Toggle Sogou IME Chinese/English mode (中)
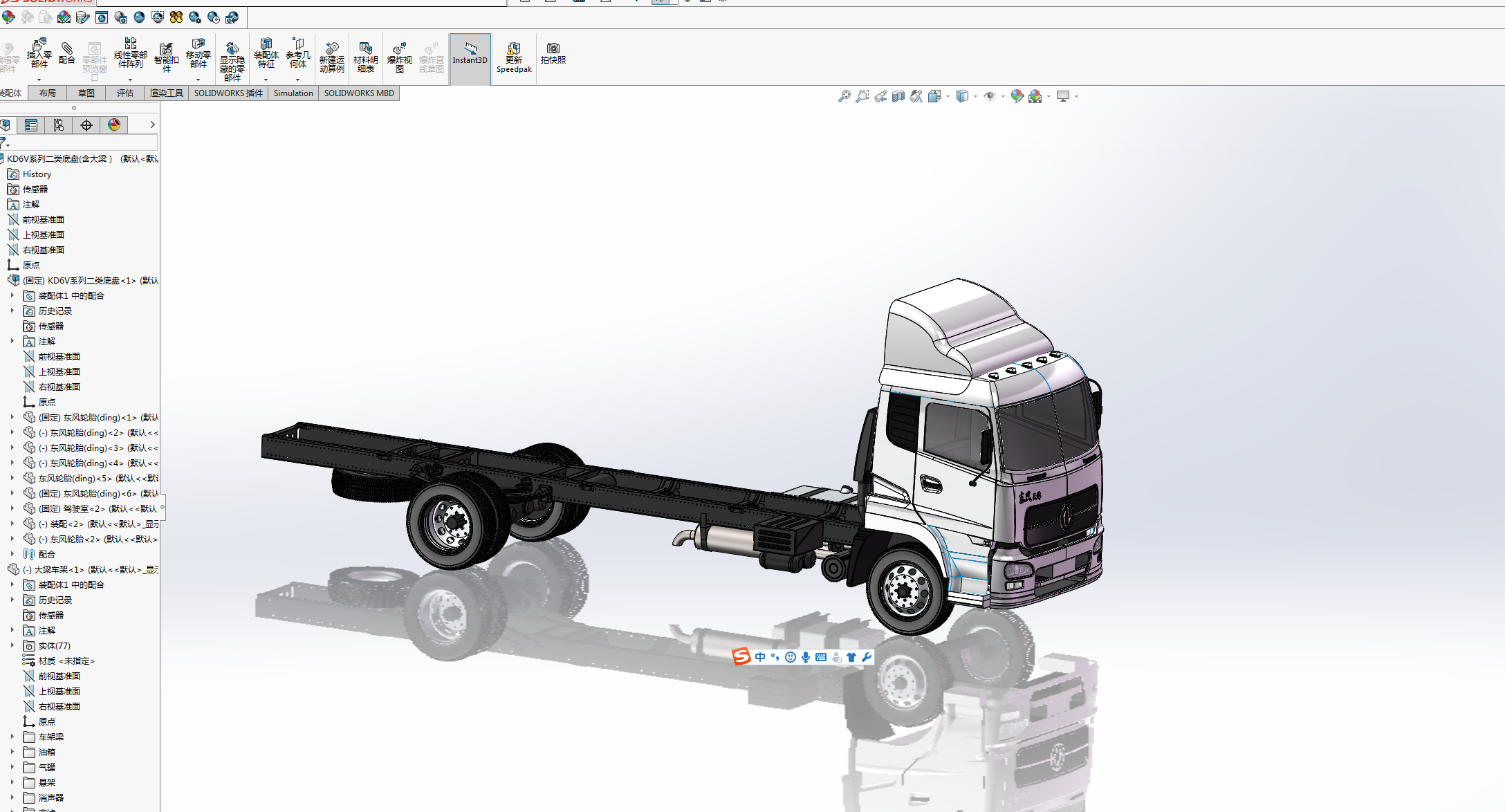 coord(761,657)
